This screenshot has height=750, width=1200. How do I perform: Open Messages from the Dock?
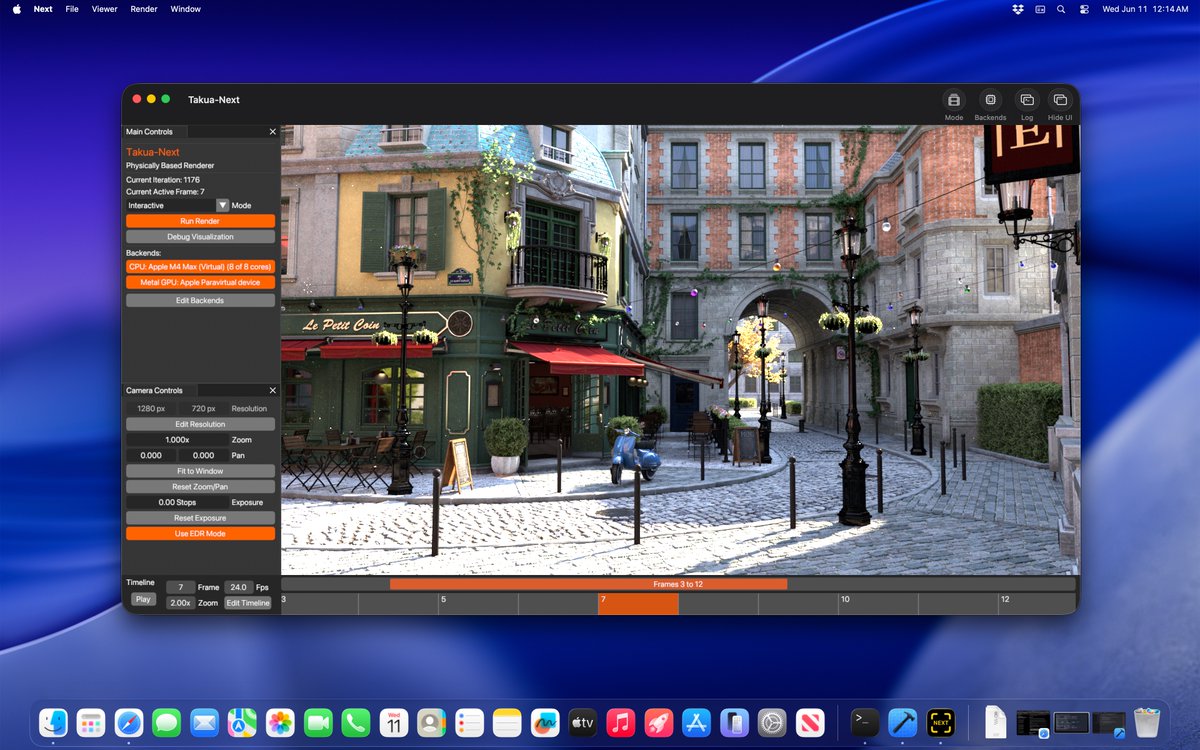click(167, 722)
